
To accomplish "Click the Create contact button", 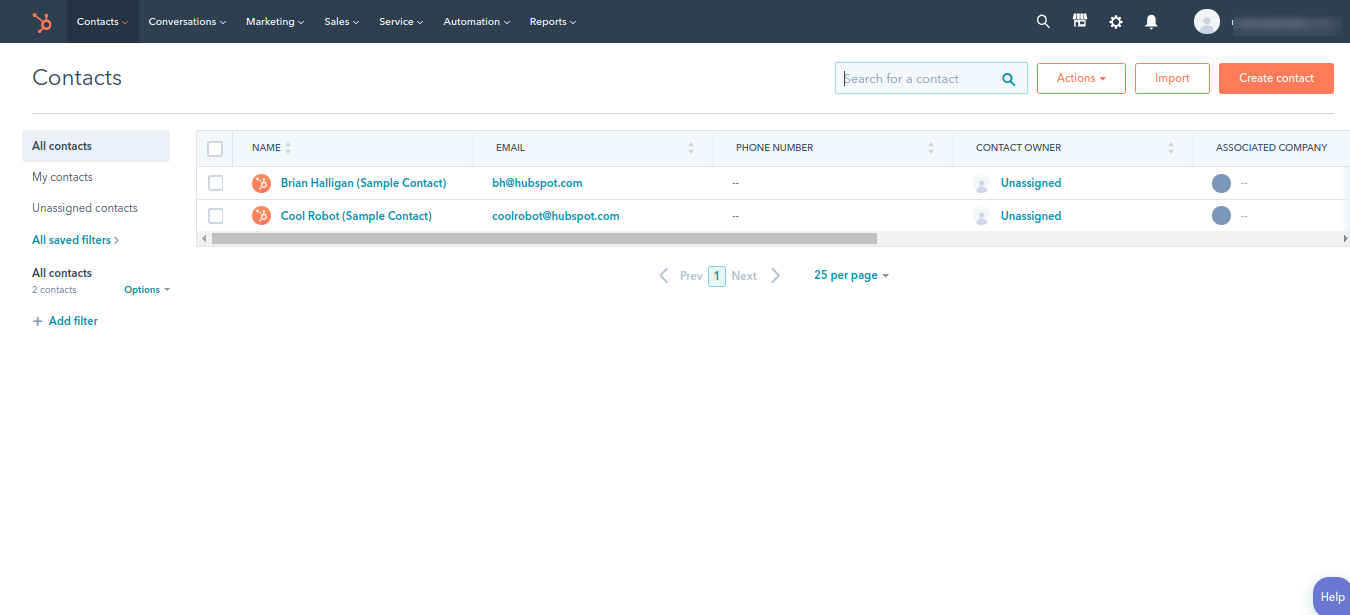I will click(x=1276, y=78).
